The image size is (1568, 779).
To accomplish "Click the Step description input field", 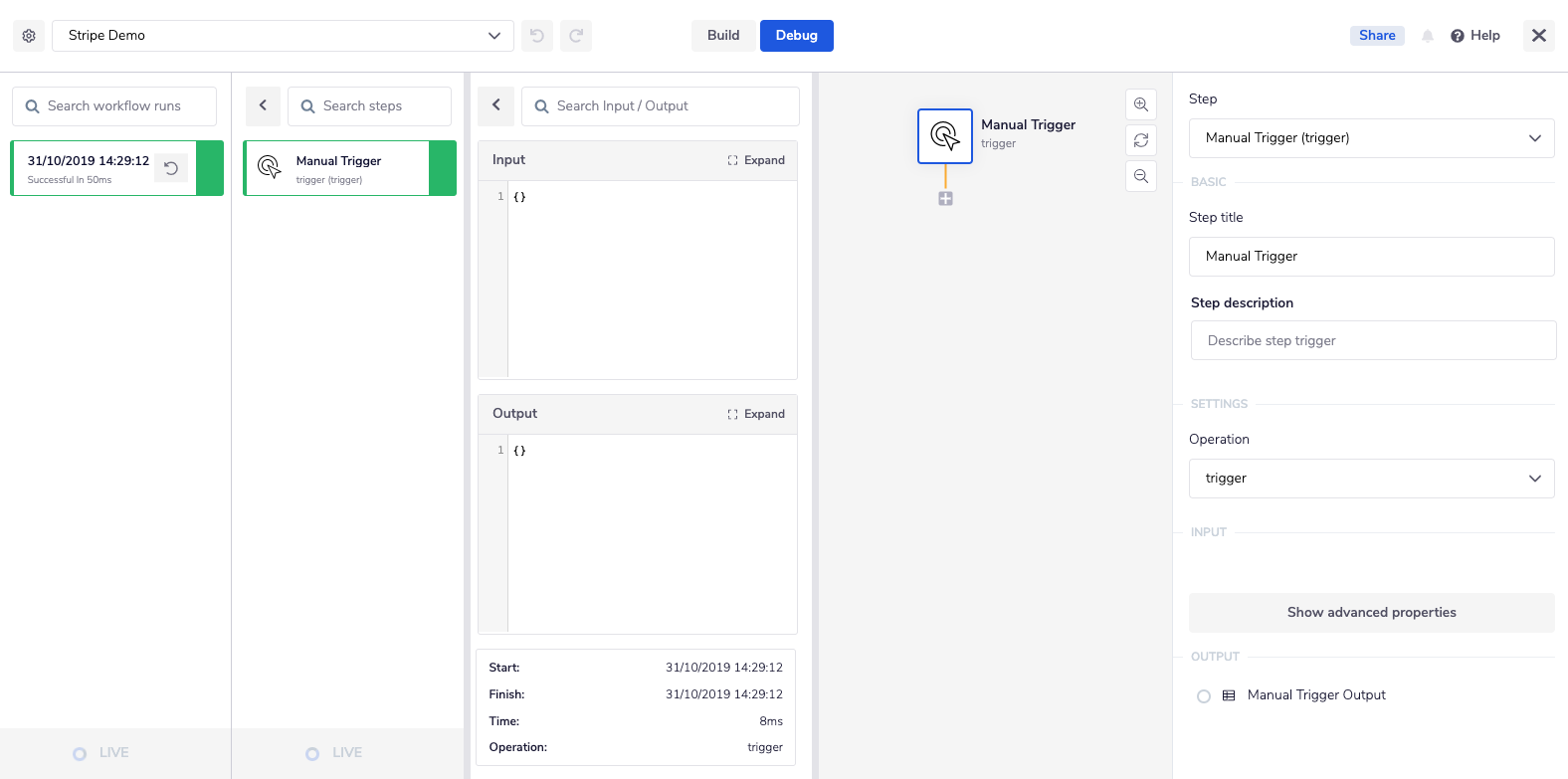I will [1373, 340].
